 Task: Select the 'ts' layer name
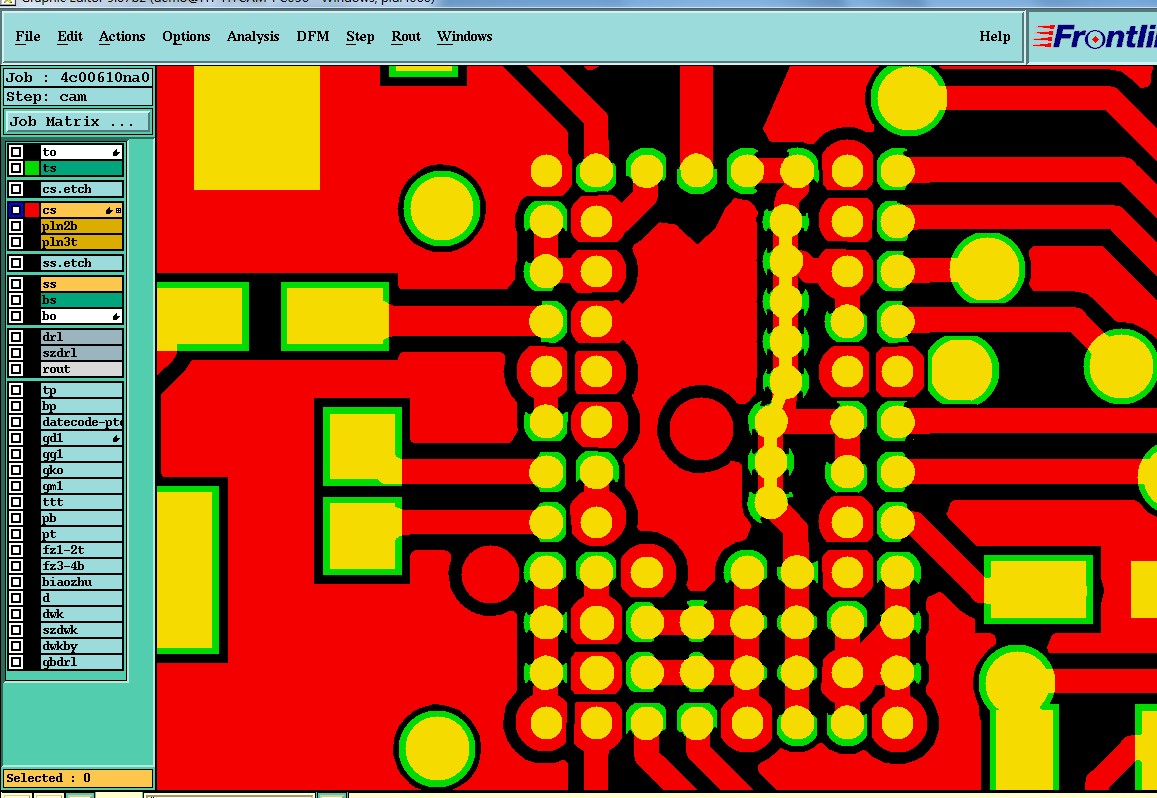click(81, 168)
